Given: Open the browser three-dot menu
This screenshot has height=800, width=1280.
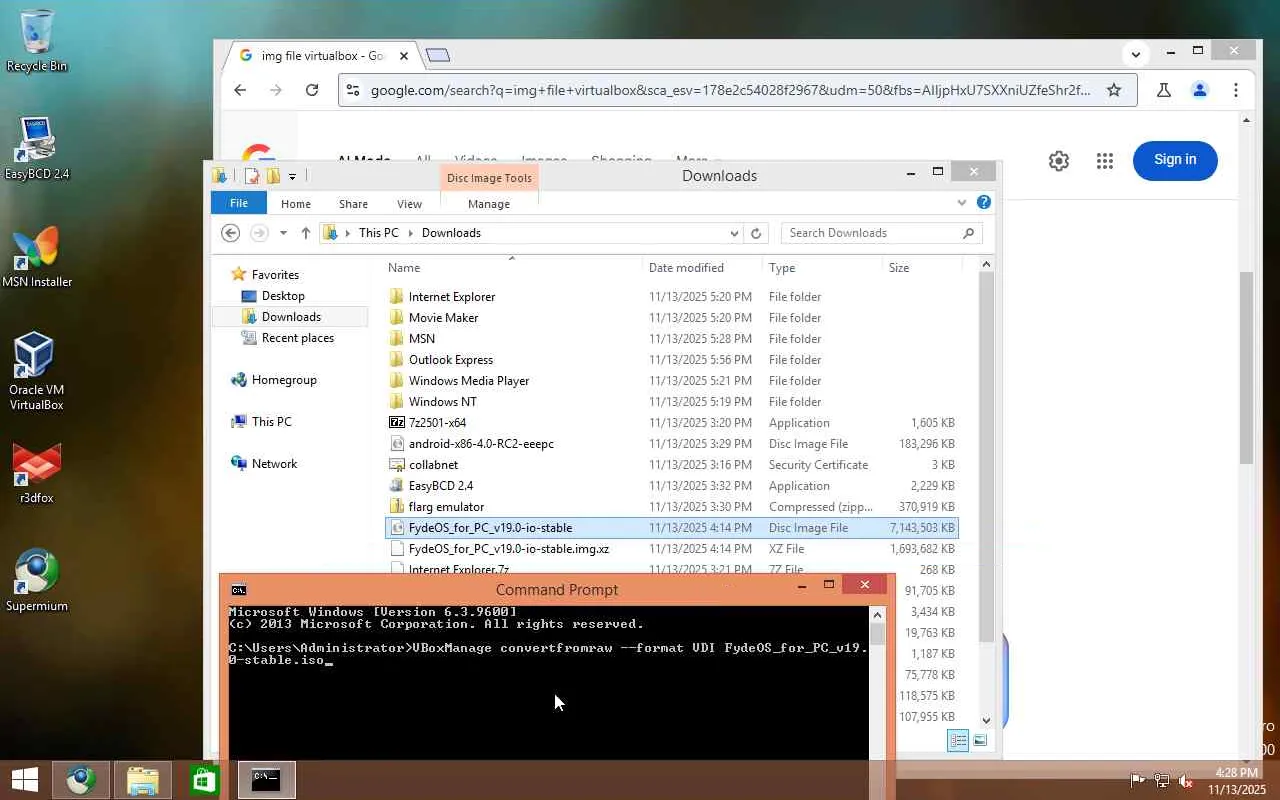Looking at the screenshot, I should (x=1236, y=90).
